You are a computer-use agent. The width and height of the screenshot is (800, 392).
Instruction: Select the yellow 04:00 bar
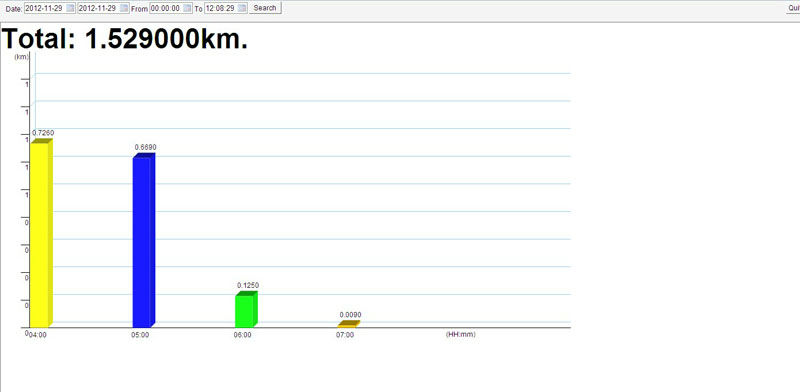(x=41, y=233)
